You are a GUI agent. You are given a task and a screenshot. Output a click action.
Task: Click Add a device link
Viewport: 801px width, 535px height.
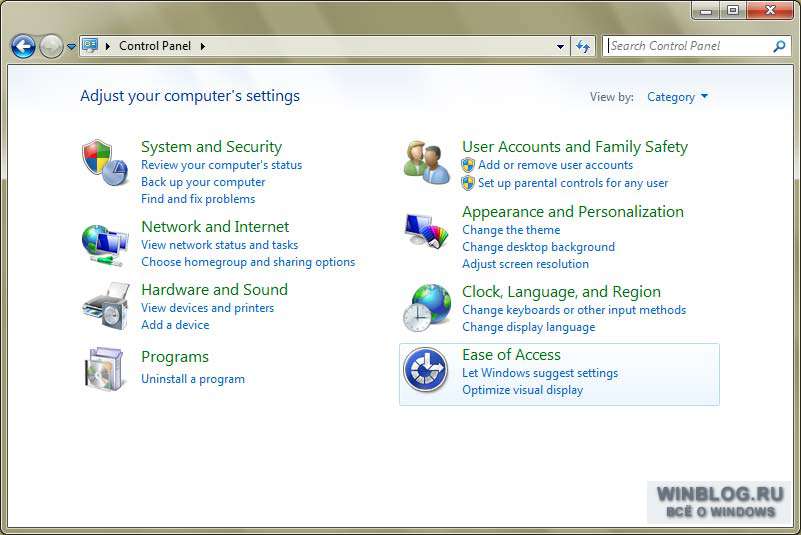(175, 324)
